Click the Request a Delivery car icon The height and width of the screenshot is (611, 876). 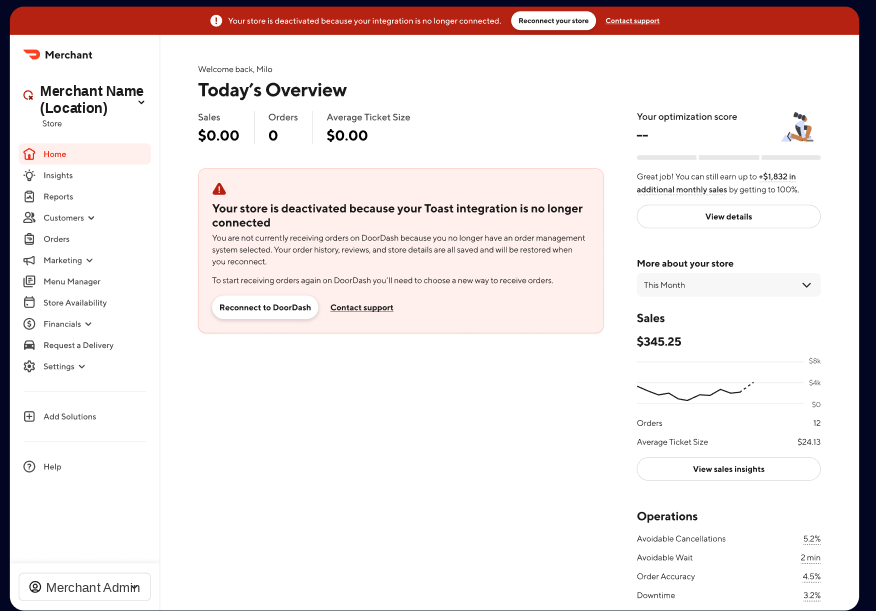pos(30,345)
